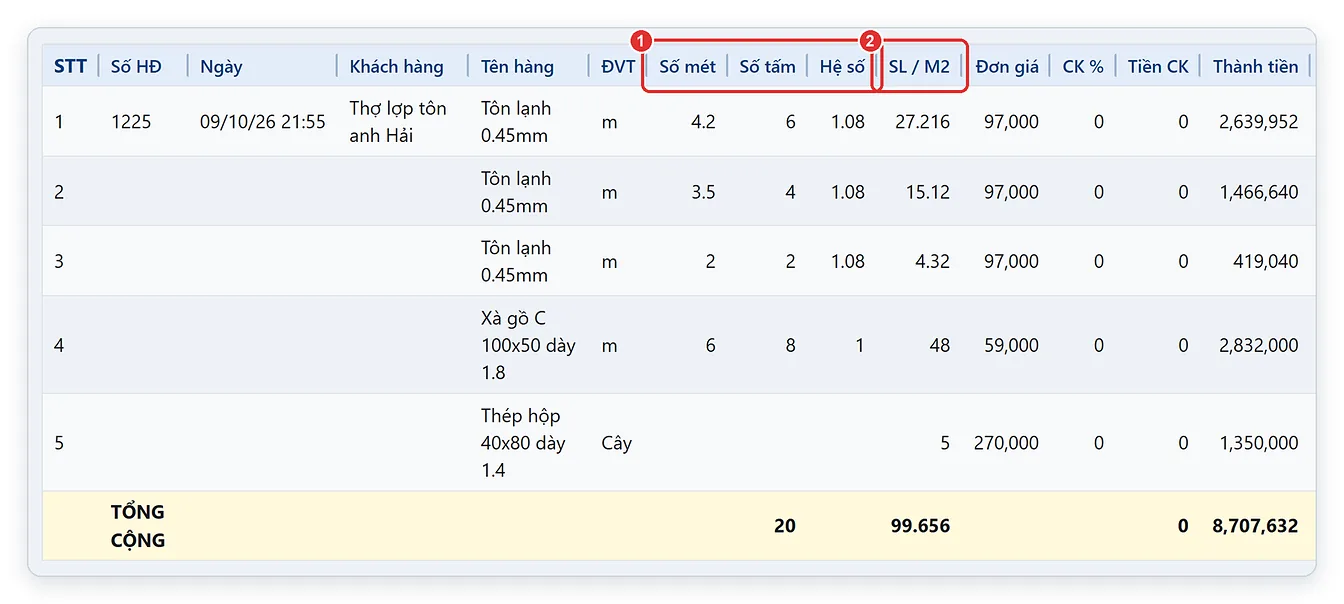Select the quantity value 15.12
The height and width of the screenshot is (604, 1344).
928,192
